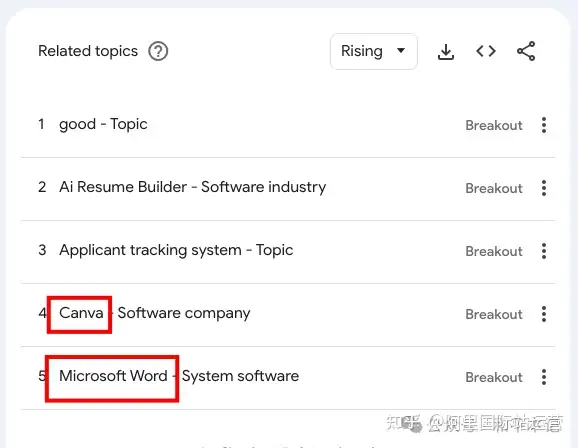578x448 pixels.
Task: Open Microsoft Word - System software topic
Action: pos(179,376)
